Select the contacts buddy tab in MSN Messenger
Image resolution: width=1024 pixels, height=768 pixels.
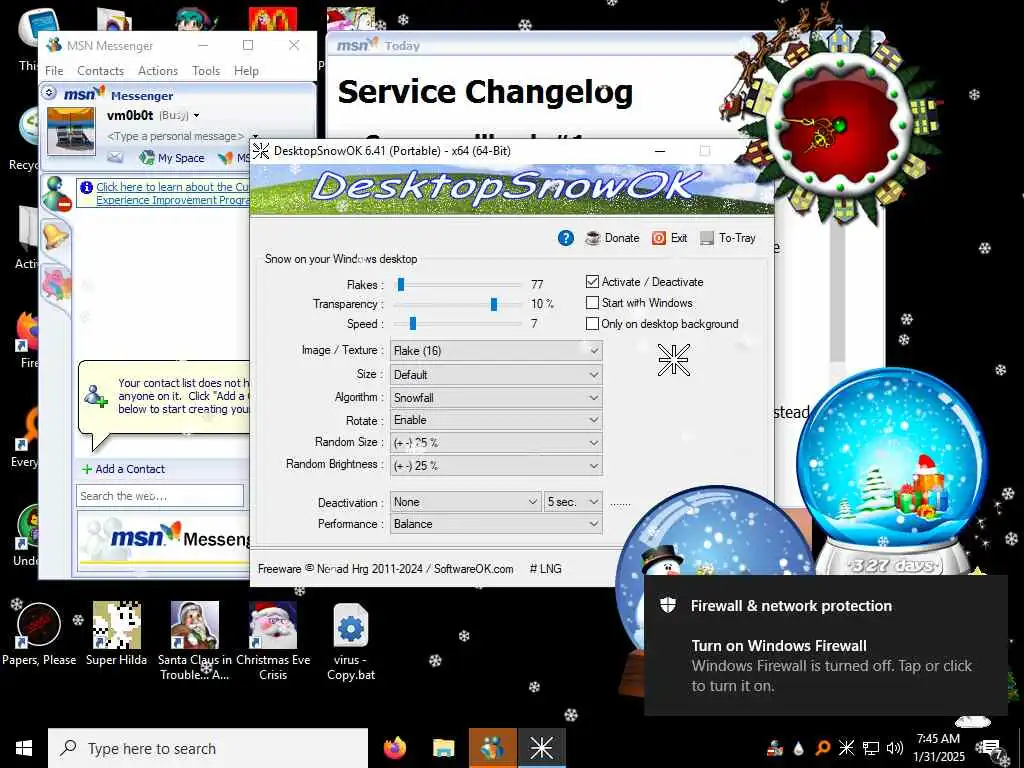56,193
